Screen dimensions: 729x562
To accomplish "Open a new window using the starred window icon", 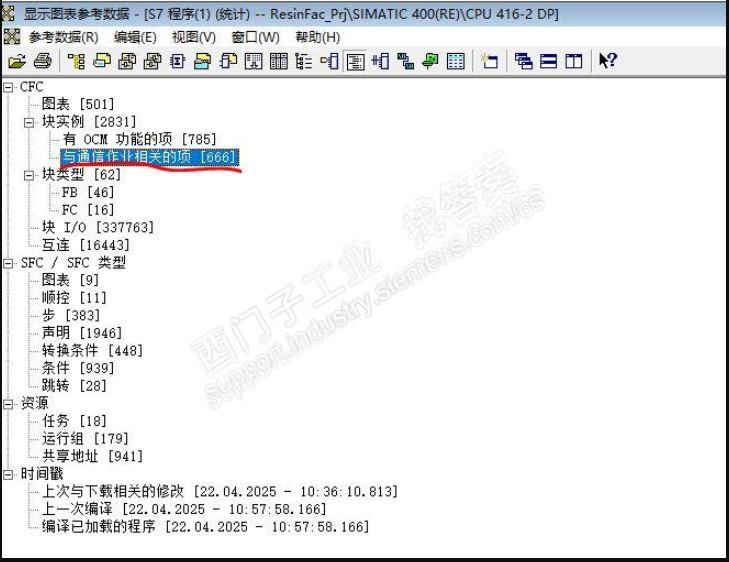I will (489, 61).
